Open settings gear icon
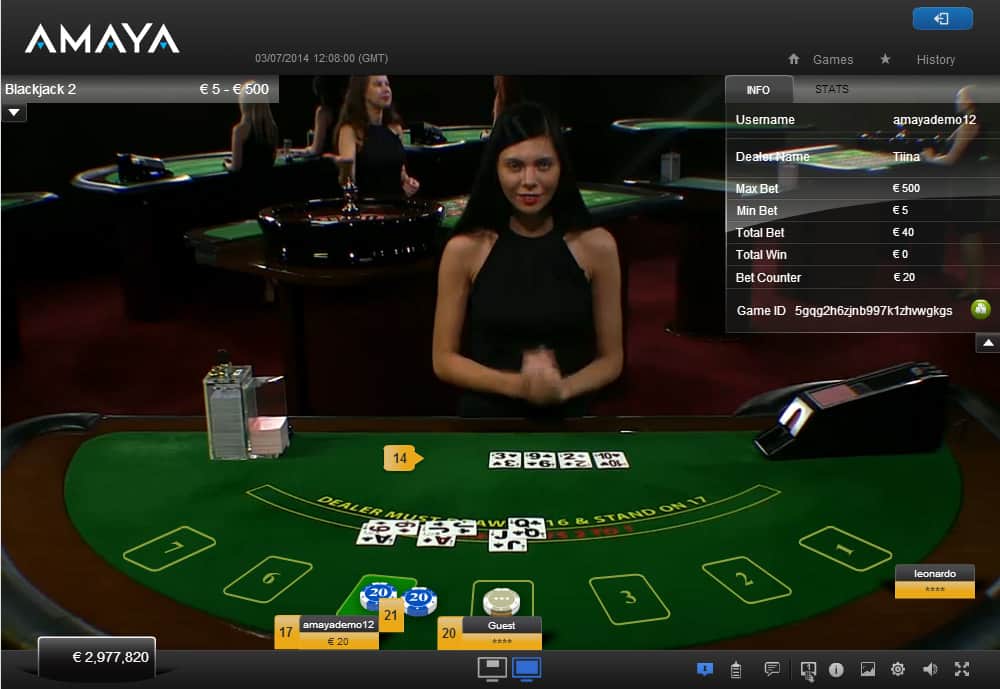The height and width of the screenshot is (689, 1000). 898,669
